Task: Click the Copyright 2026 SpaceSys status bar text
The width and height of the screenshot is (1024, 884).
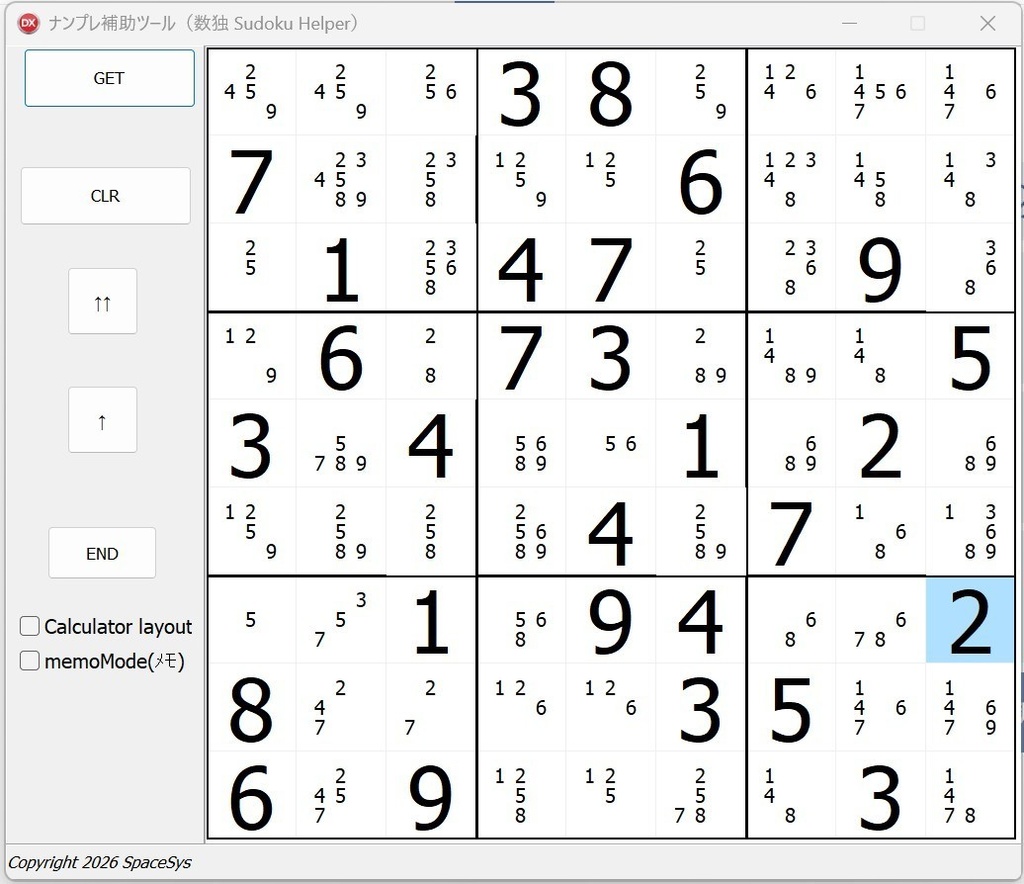Action: (100, 861)
